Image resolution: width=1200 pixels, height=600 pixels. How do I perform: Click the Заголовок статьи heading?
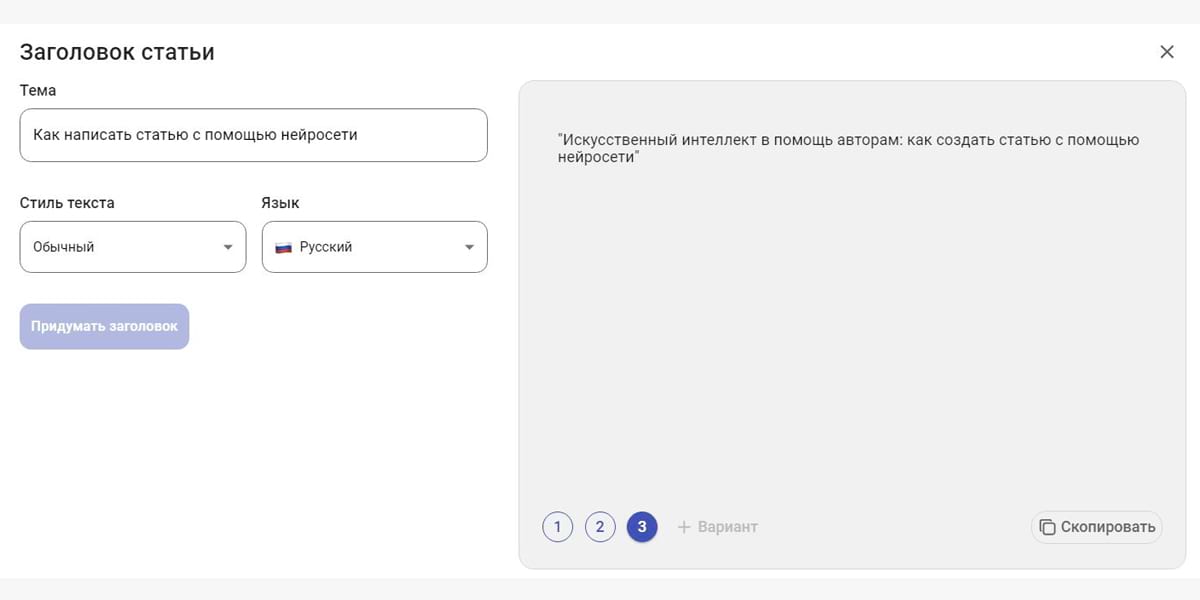click(x=117, y=52)
